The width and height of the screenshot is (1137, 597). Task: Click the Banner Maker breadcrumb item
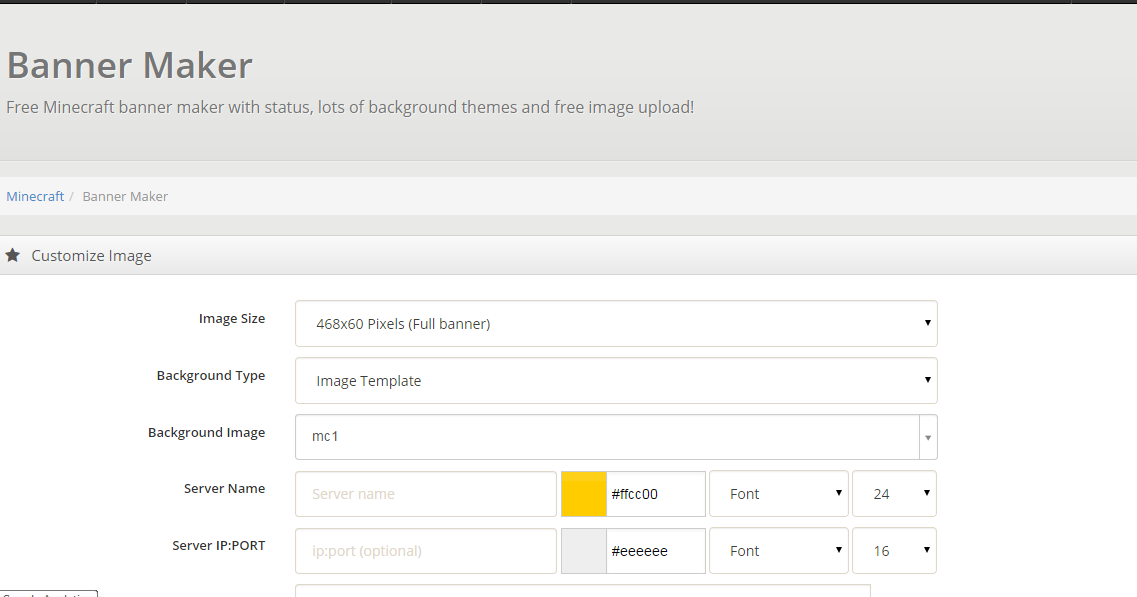coord(125,196)
